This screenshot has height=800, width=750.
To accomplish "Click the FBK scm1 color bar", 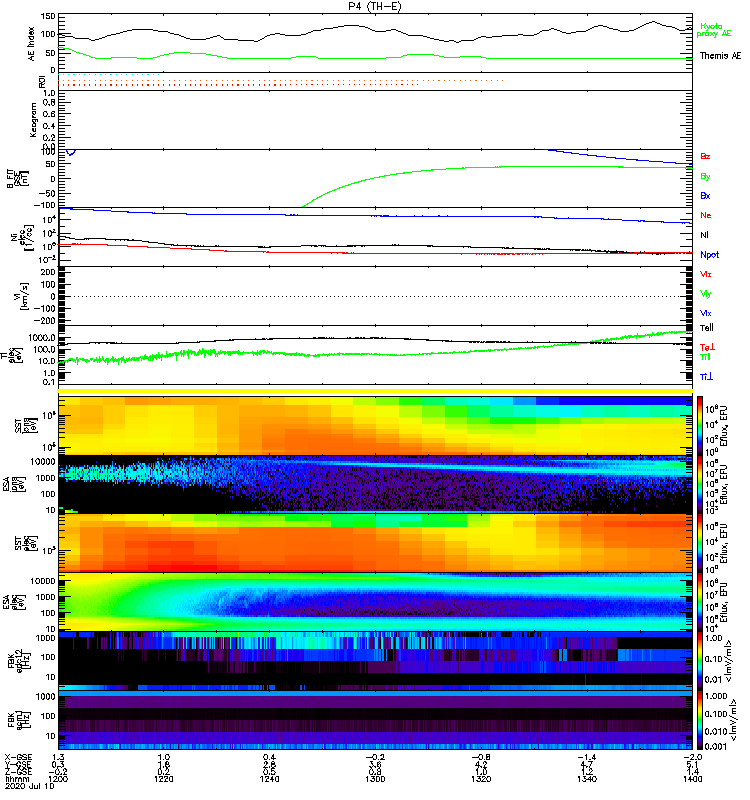I will pyautogui.click(x=699, y=720).
